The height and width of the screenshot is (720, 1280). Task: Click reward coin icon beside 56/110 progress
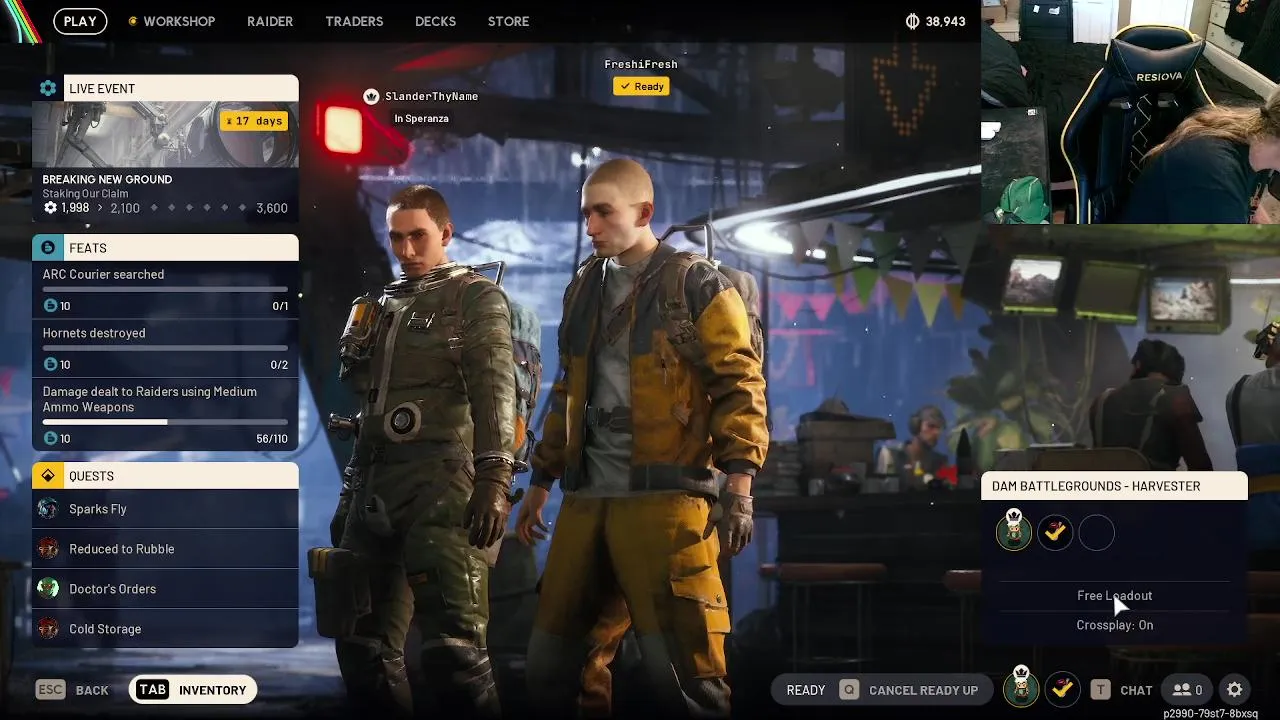click(x=51, y=439)
